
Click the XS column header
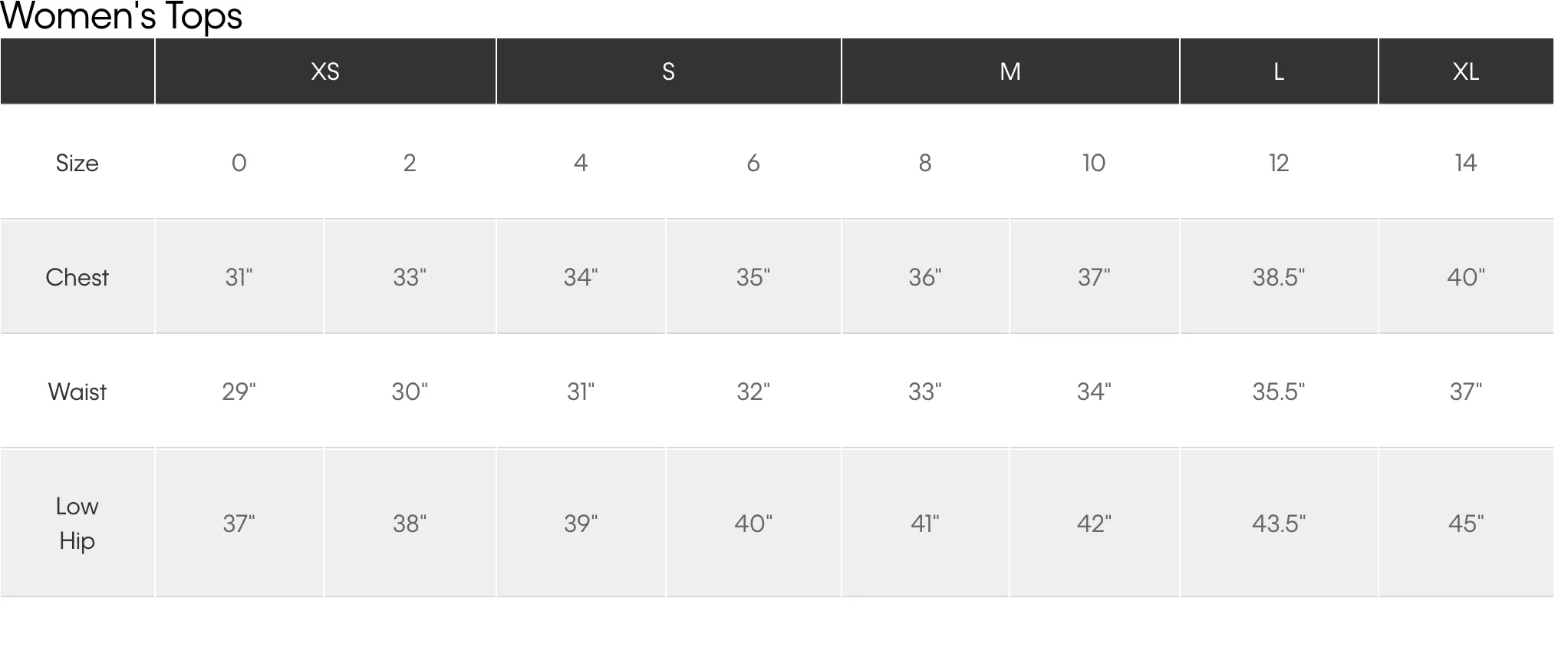point(325,71)
